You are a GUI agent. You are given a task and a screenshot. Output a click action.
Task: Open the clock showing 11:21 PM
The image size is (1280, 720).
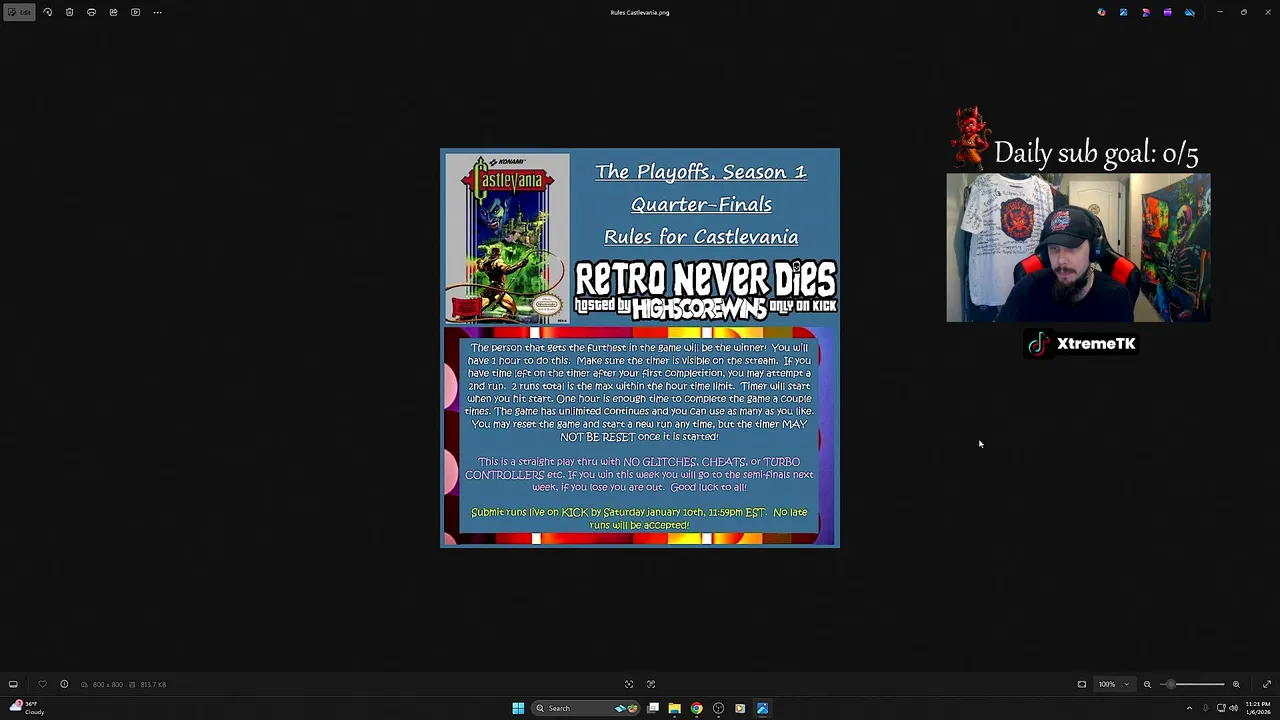coord(1257,708)
